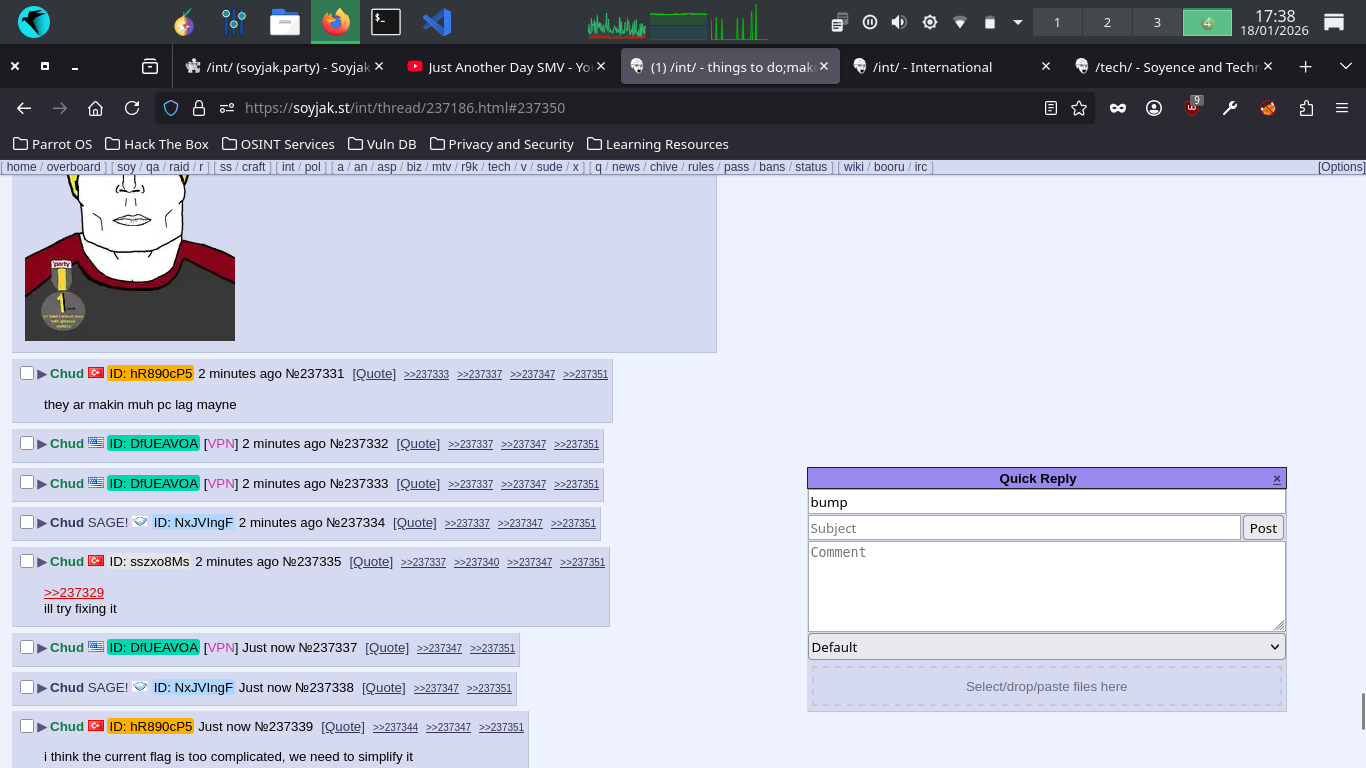
Task: Open Reader View icon in address bar
Action: (x=1051, y=108)
